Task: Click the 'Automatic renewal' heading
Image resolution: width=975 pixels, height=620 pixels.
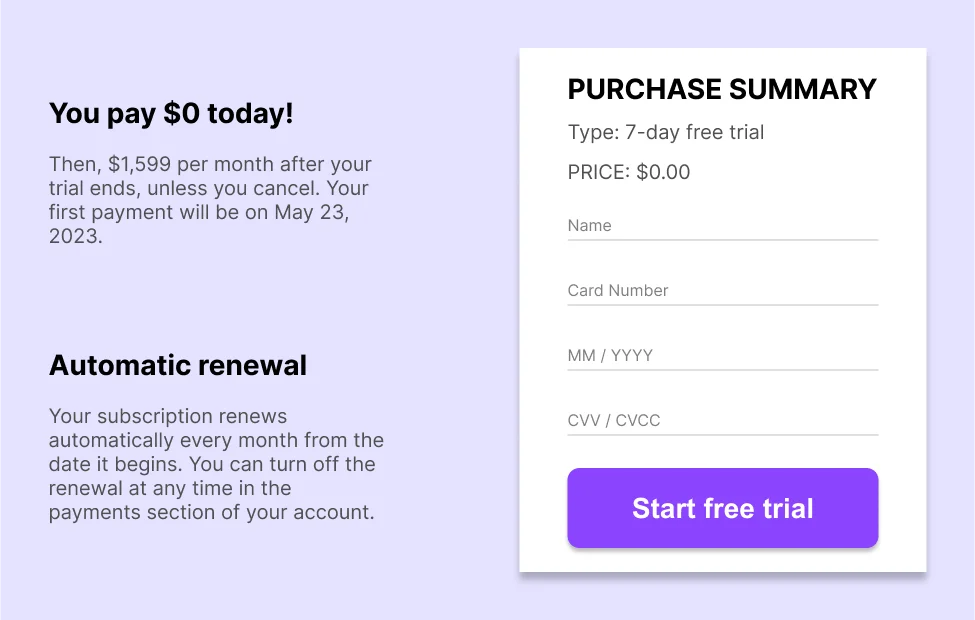Action: [178, 366]
